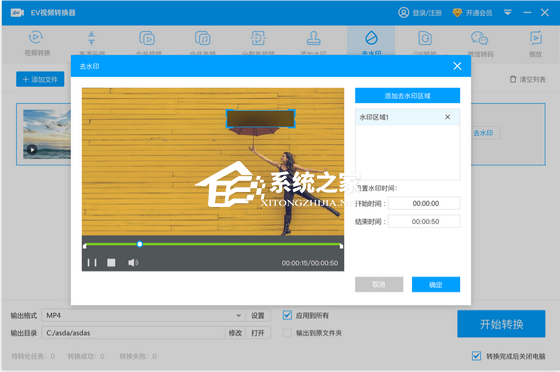
Task: Pause the video preview playback
Action: coord(92,263)
